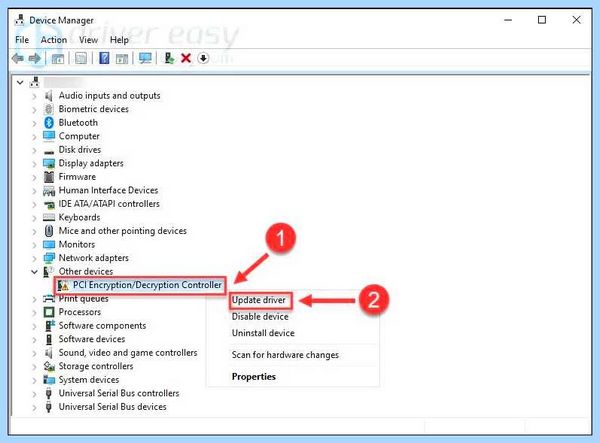Click the Device Manager title bar icon
Viewport: 600px width, 443px height.
(20, 20)
